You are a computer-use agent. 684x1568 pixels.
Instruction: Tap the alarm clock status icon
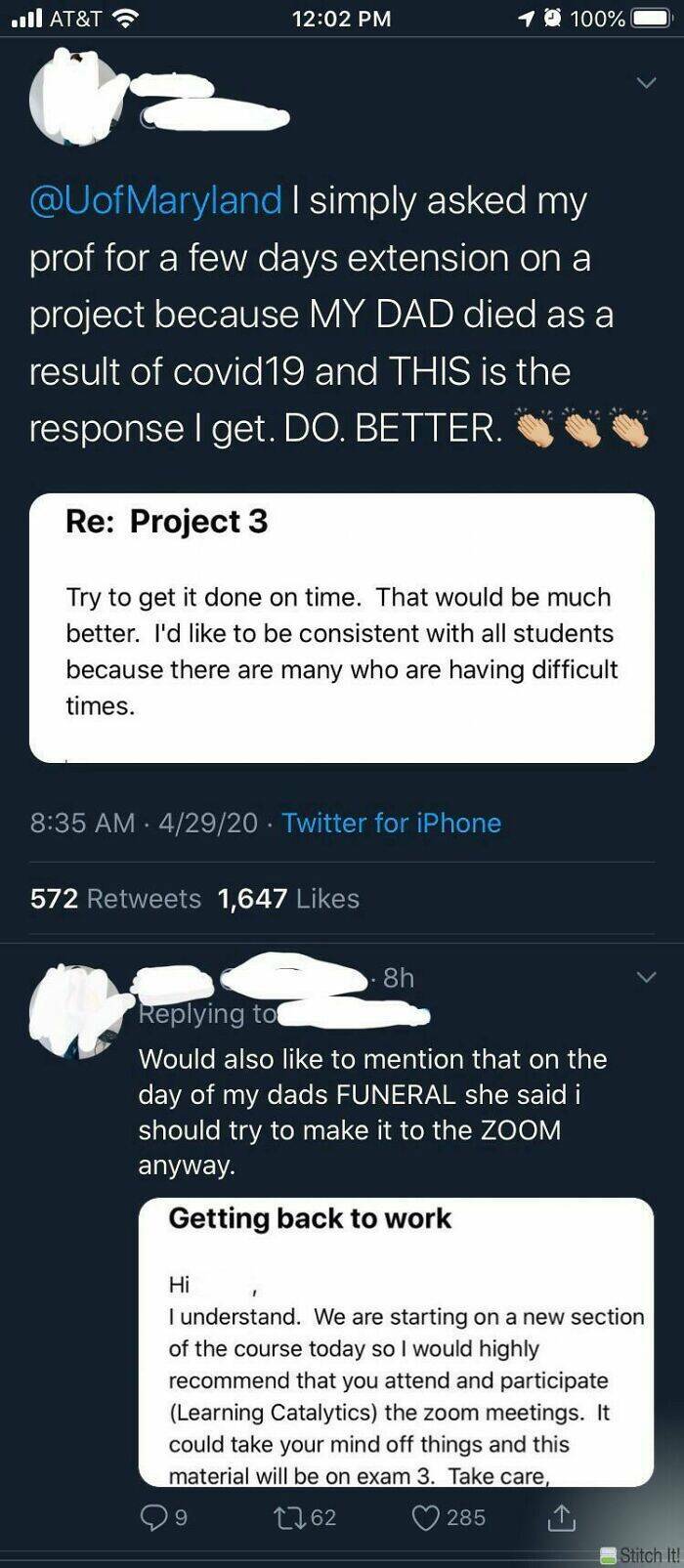[x=551, y=19]
